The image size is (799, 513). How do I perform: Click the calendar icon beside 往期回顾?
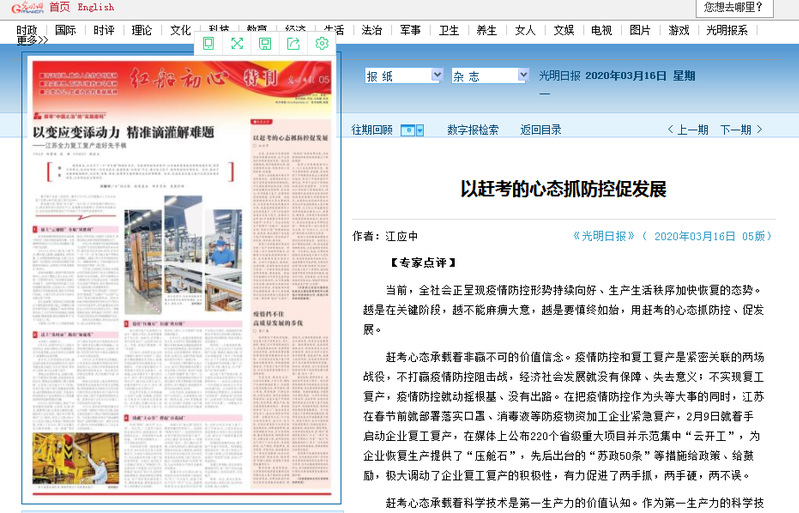click(408, 130)
